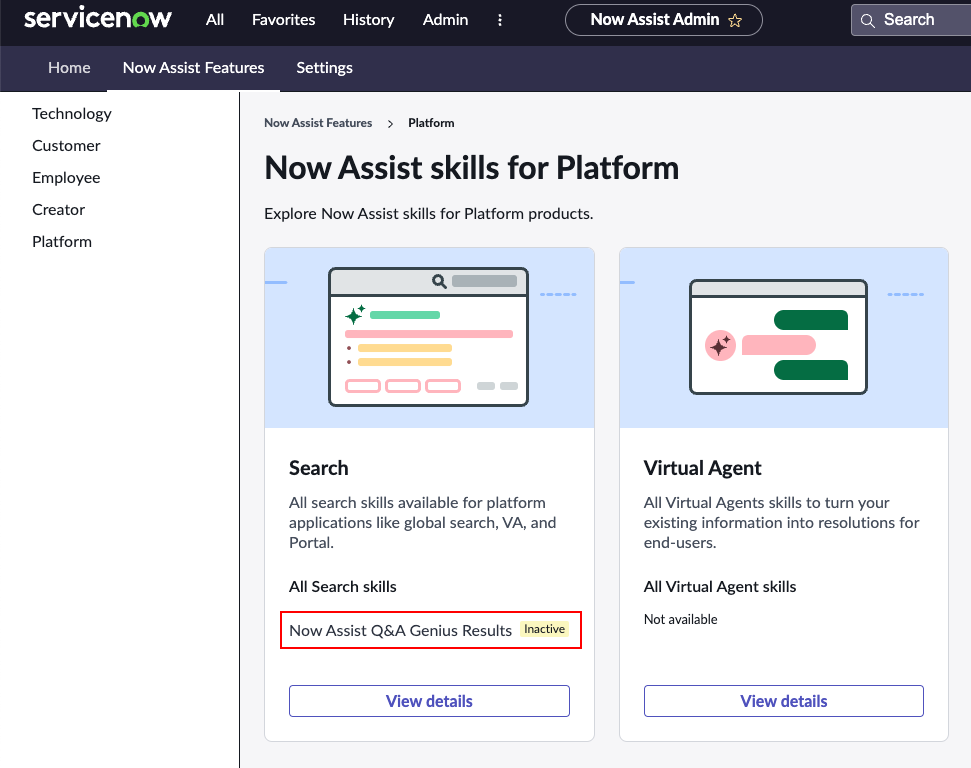Go to Now Assist Features breadcrumb
This screenshot has width=971, height=768.
pos(318,123)
